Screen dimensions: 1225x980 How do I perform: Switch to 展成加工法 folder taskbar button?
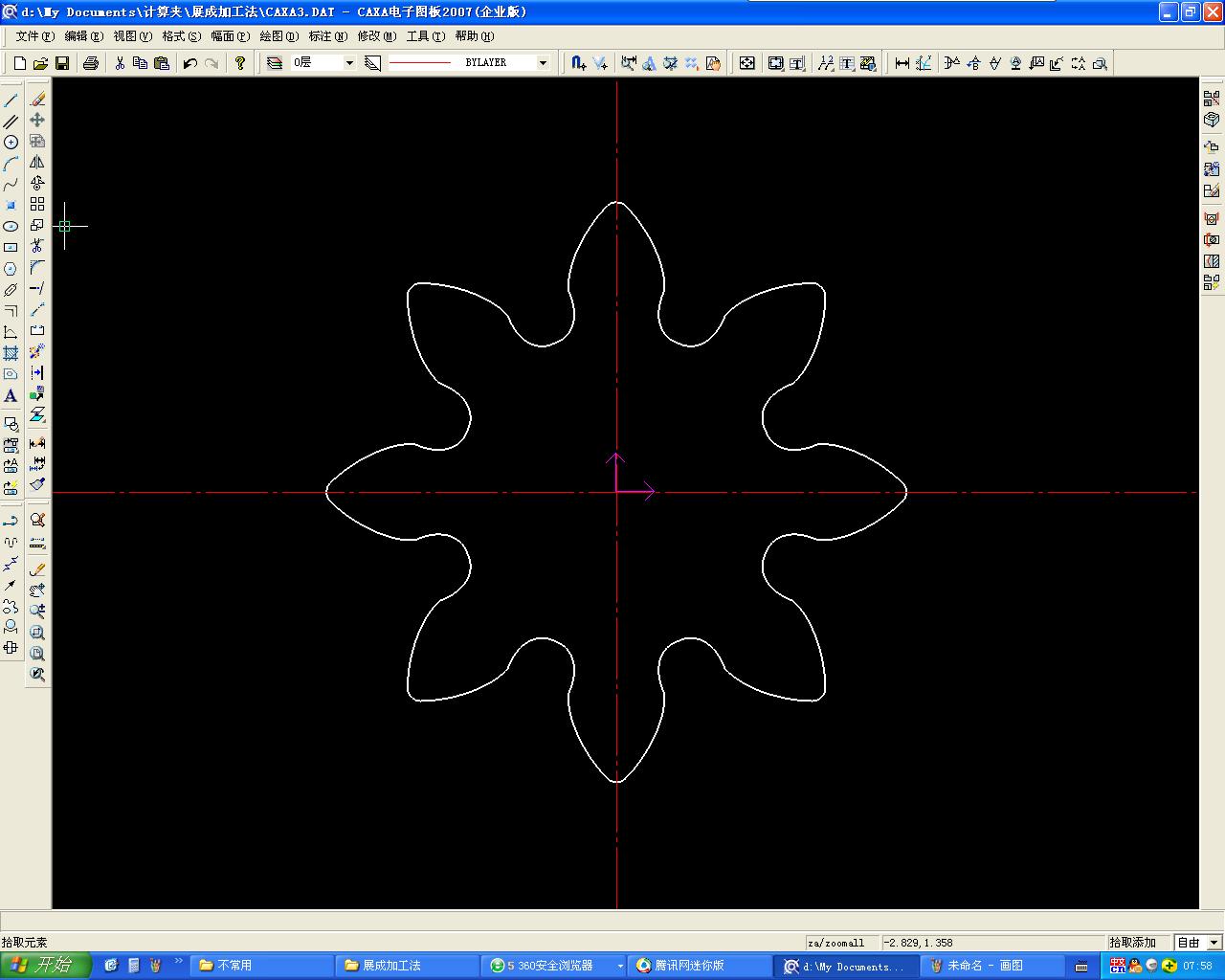click(408, 966)
